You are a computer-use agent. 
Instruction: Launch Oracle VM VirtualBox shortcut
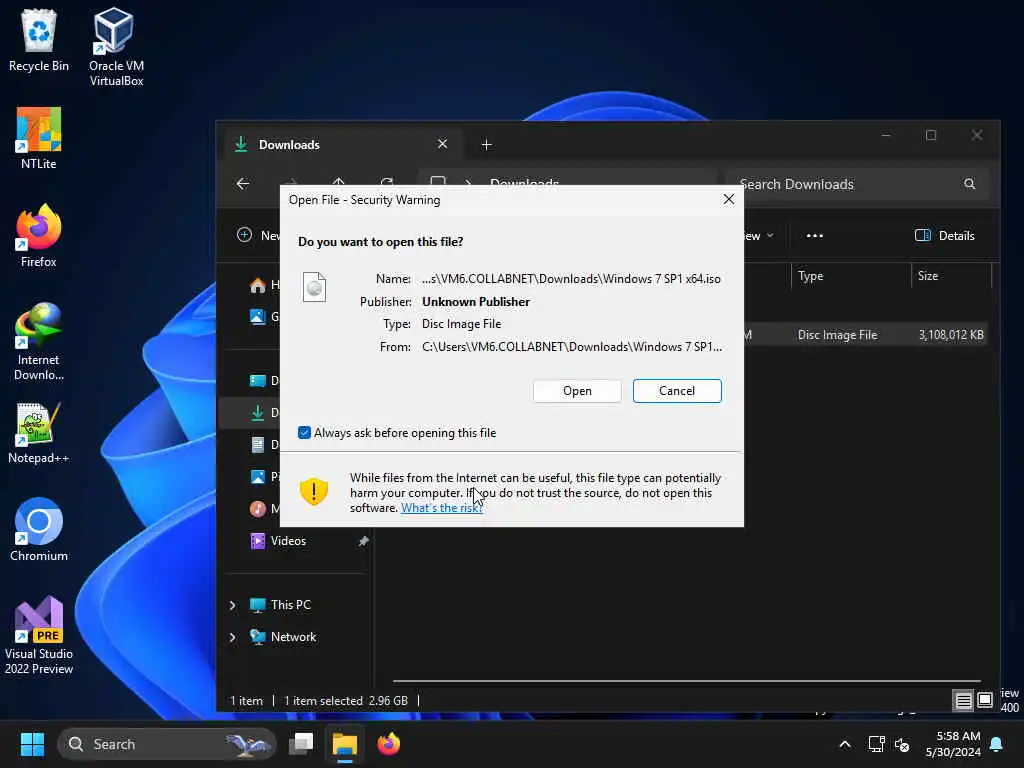tap(116, 47)
